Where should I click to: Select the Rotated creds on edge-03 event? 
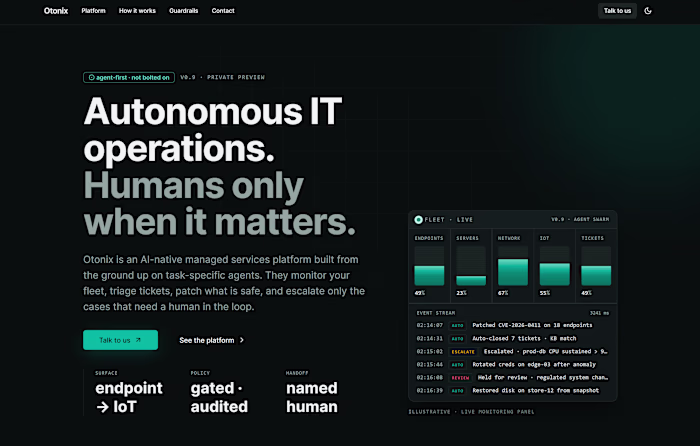pyautogui.click(x=534, y=364)
